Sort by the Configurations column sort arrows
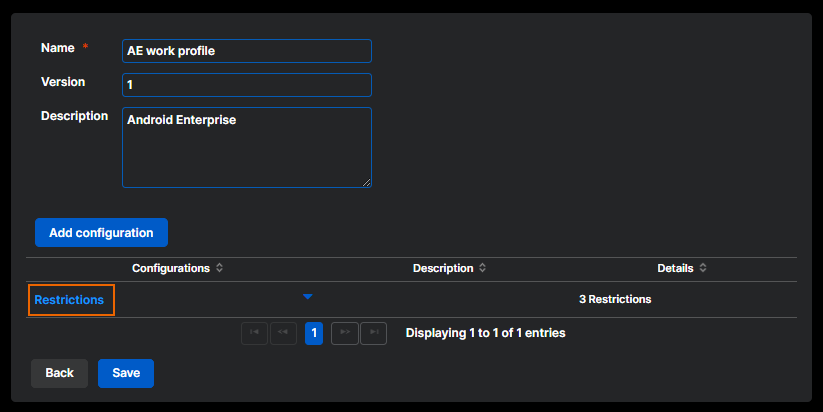The image size is (823, 412). (219, 269)
